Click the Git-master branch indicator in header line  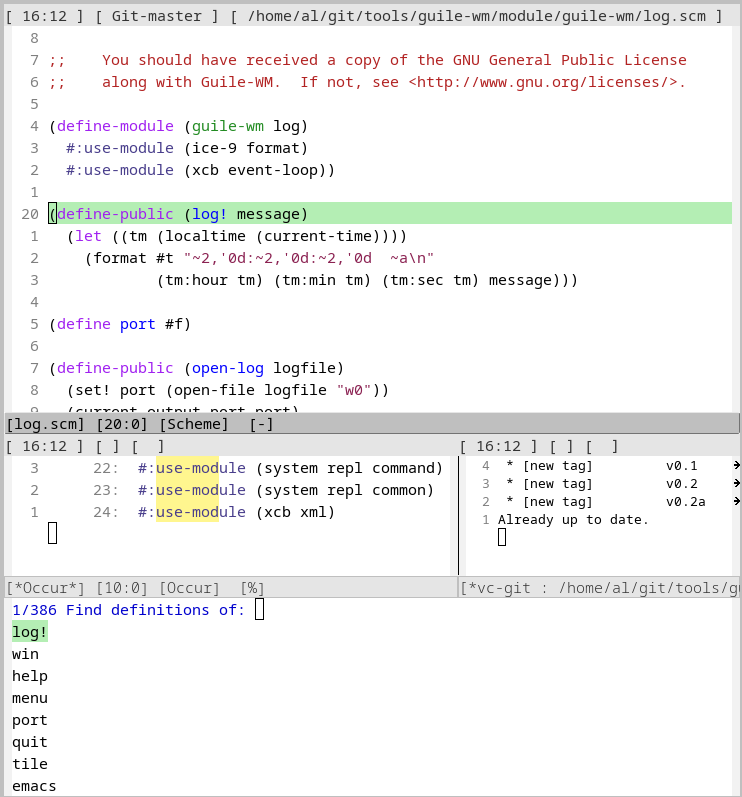(157, 16)
